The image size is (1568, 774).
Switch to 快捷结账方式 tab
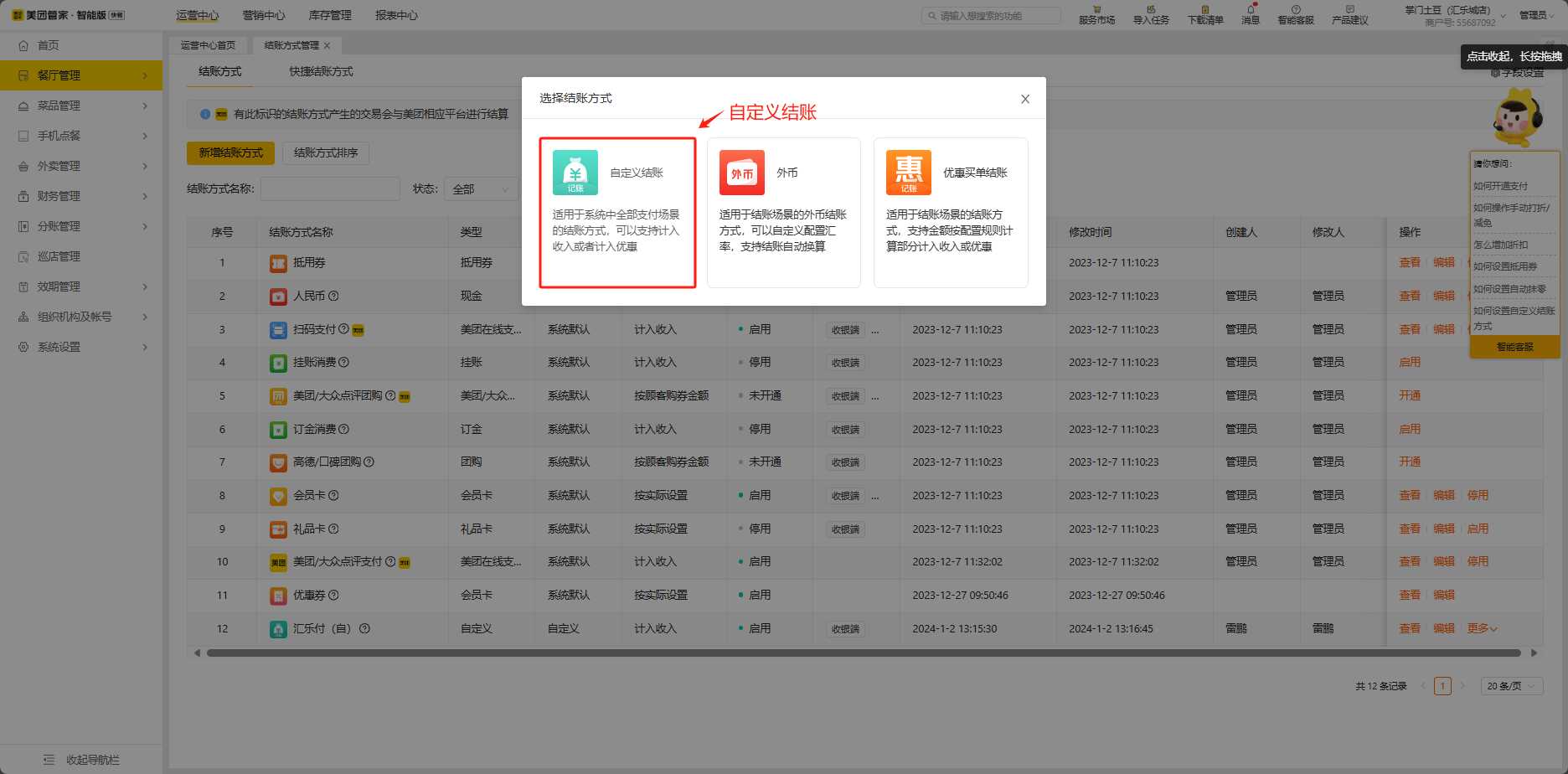(x=321, y=71)
